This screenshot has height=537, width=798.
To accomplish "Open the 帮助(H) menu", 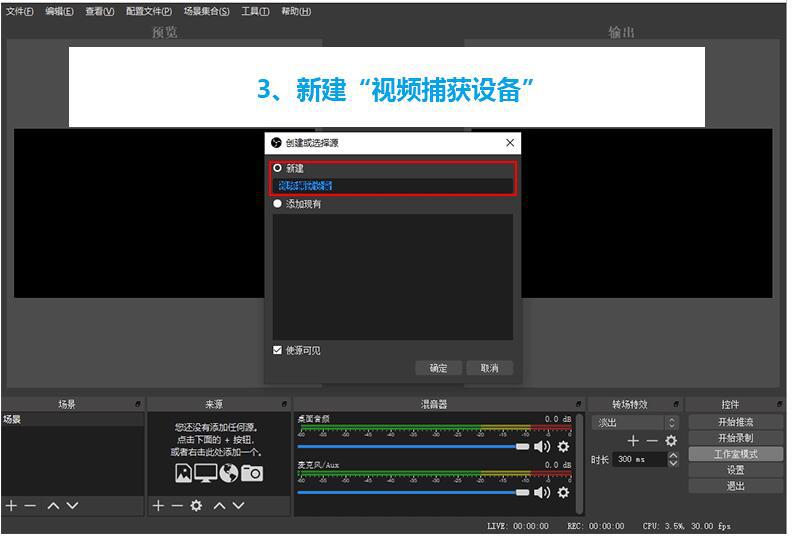I will 296,11.
